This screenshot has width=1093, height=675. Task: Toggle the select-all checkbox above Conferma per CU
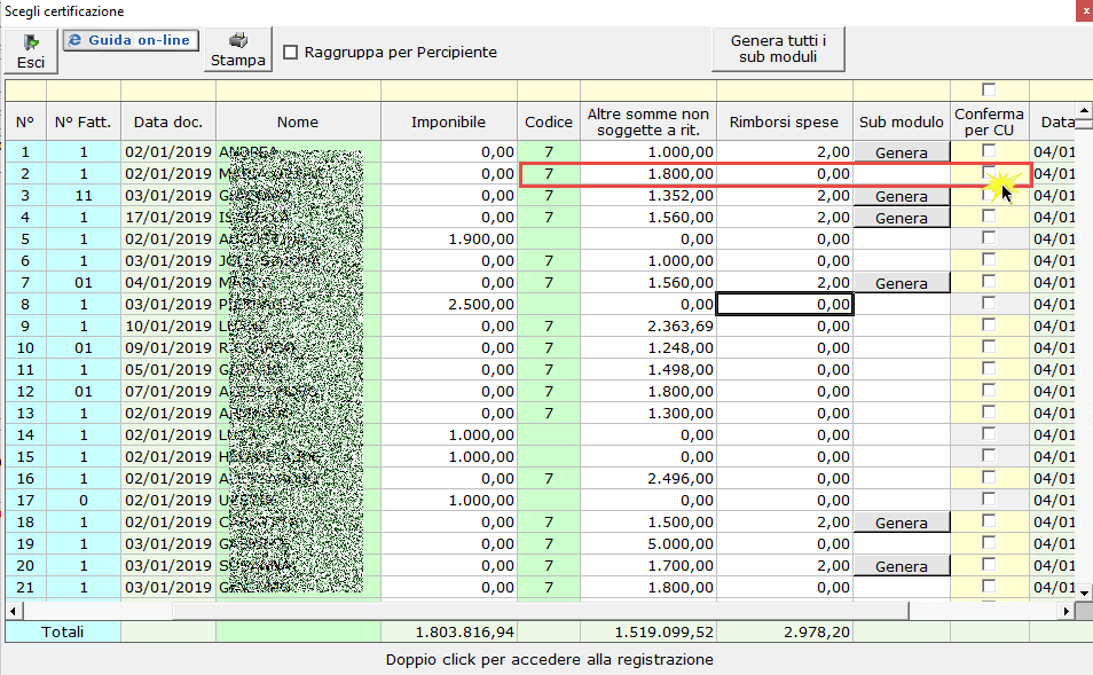point(988,89)
